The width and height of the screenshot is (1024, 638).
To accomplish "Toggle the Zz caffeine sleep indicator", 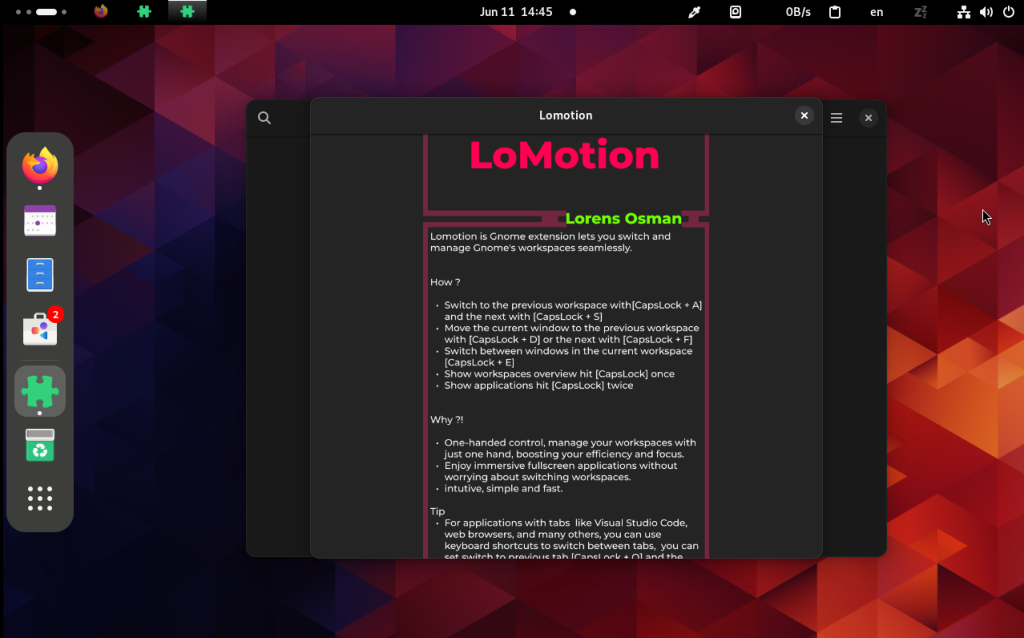I will [x=920, y=12].
